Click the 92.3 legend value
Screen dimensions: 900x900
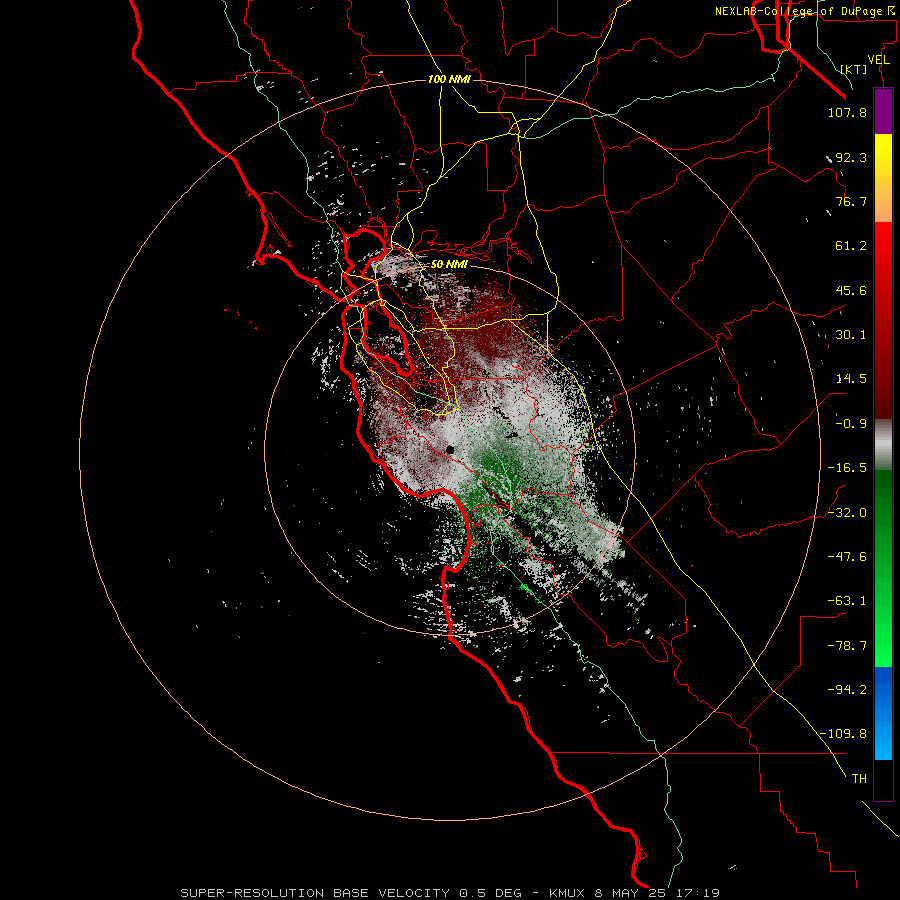pyautogui.click(x=851, y=157)
